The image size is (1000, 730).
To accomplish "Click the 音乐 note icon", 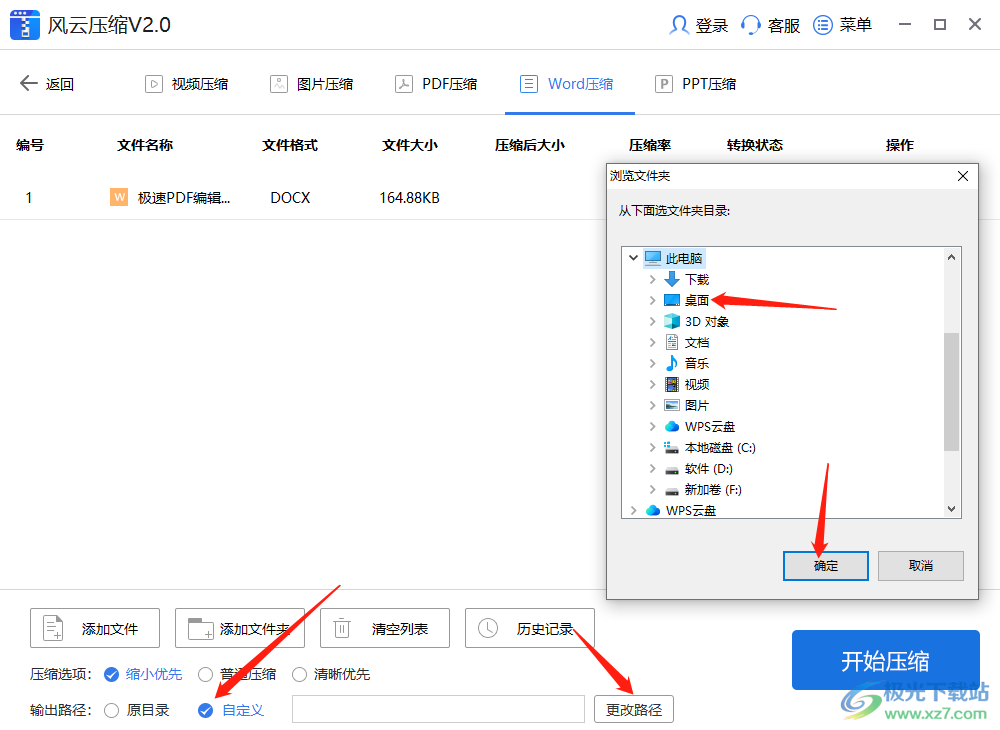I will tap(672, 363).
